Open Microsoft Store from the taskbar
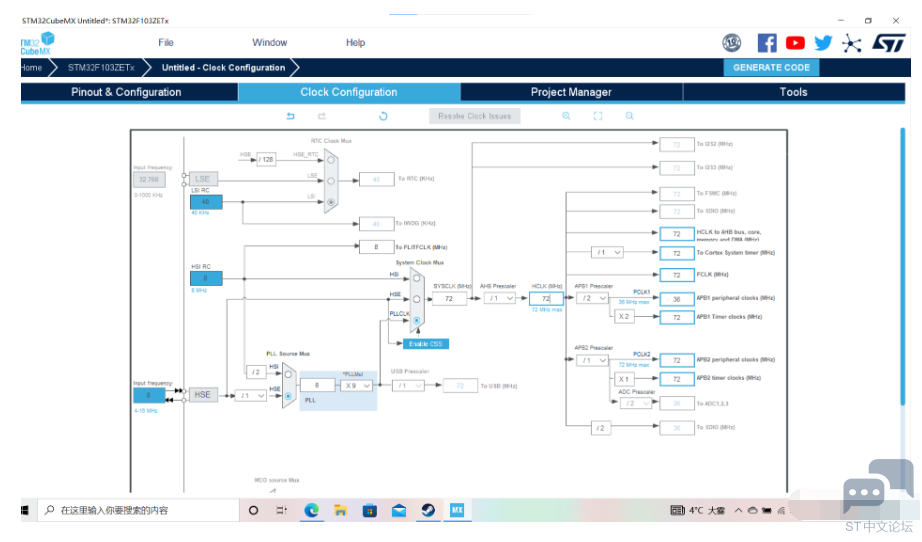The width and height of the screenshot is (922, 542). [369, 510]
